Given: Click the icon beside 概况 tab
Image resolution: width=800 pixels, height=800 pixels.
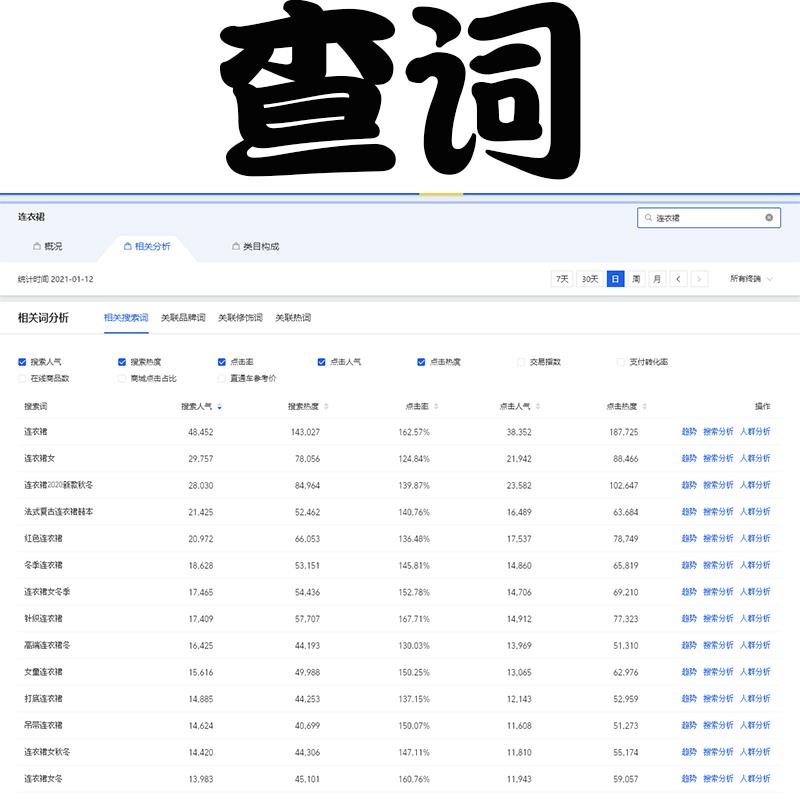Looking at the screenshot, I should (37, 246).
